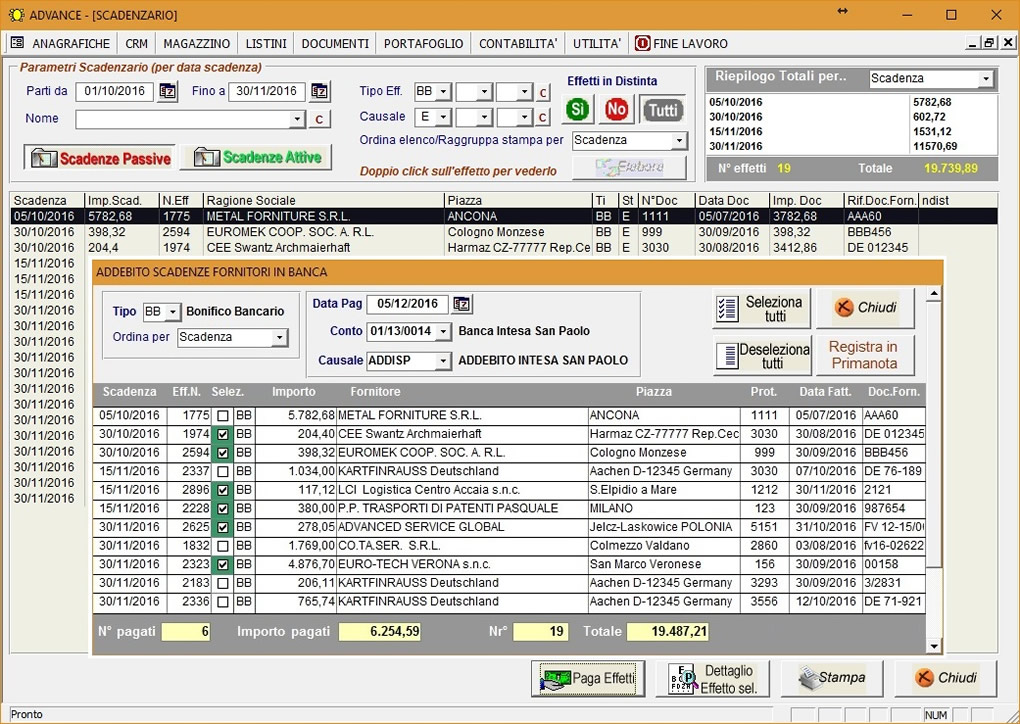Uncheck the selection box for effect 2228
The image size is (1020, 724).
tap(223, 508)
